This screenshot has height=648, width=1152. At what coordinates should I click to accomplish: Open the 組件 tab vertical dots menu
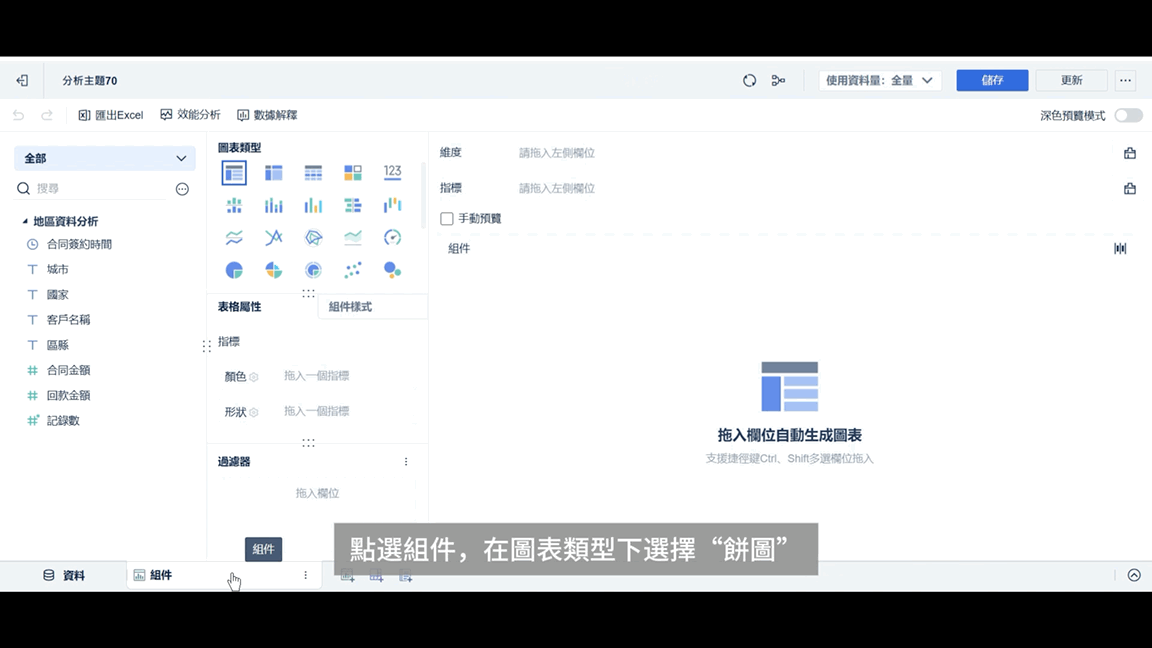[x=306, y=575]
